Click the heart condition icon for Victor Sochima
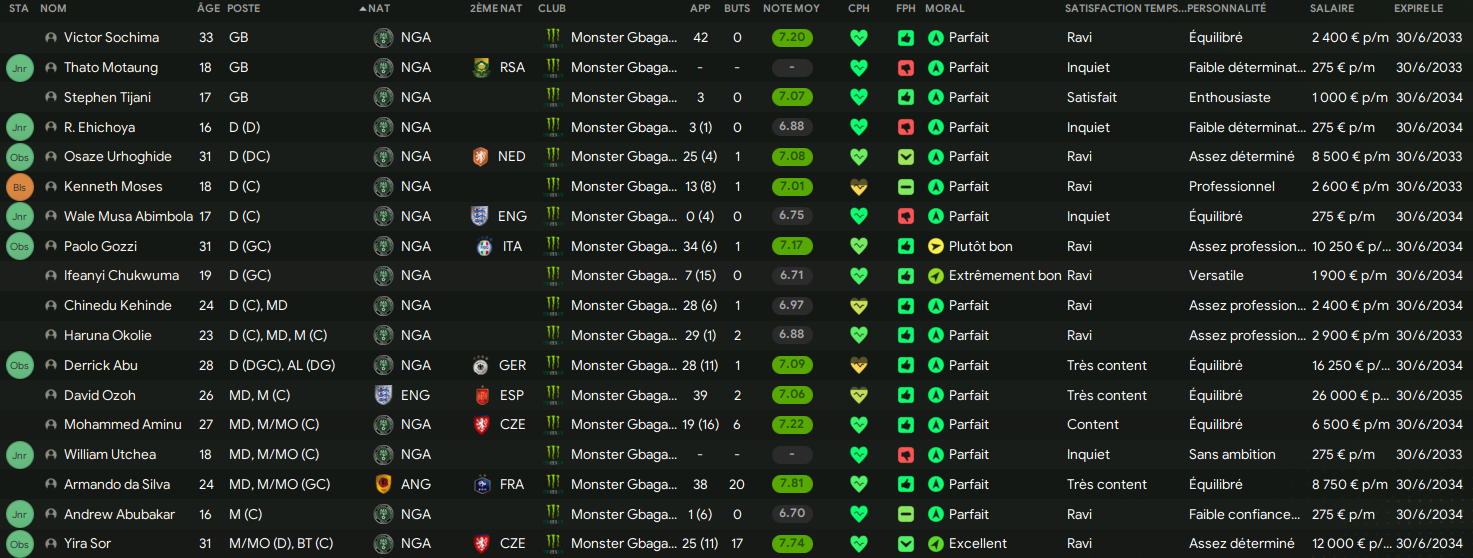Image resolution: width=1473 pixels, height=558 pixels. pyautogui.click(x=858, y=38)
